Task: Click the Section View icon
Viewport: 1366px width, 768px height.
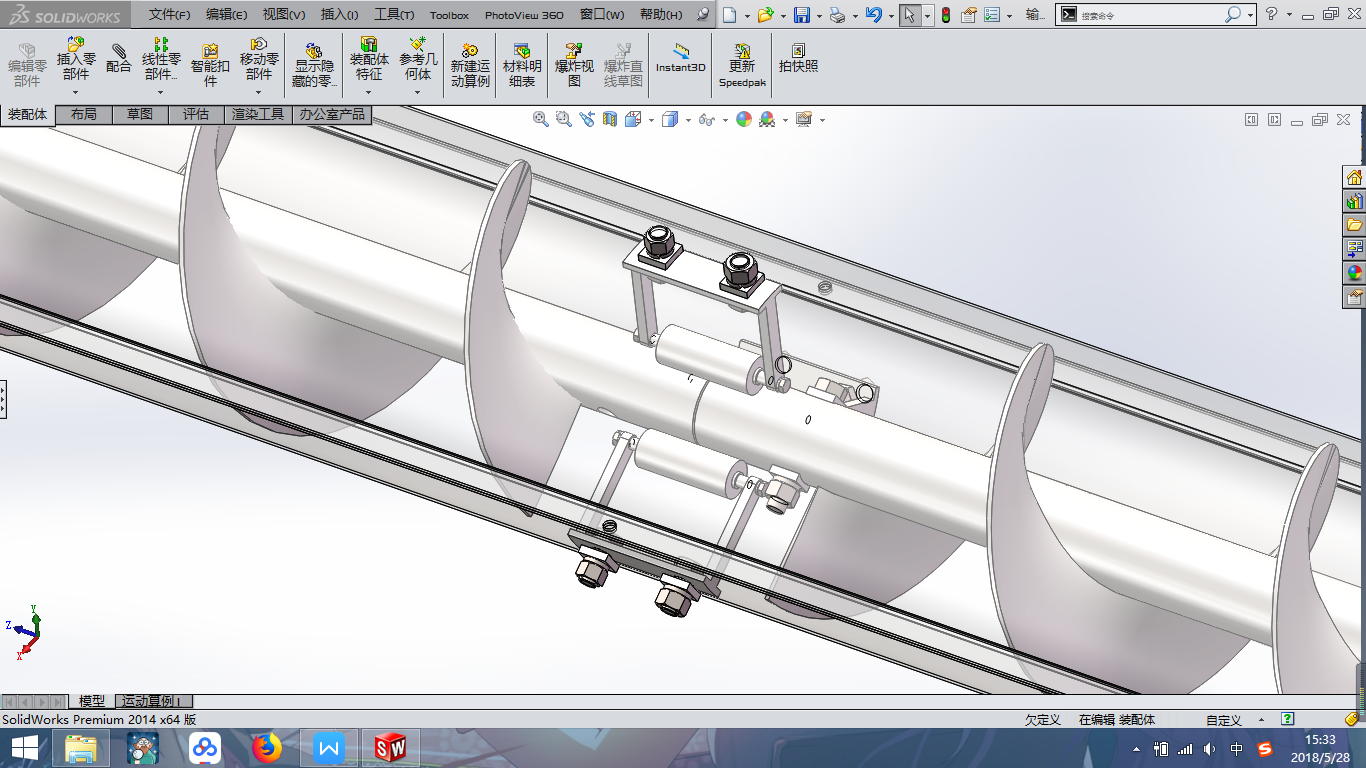Action: (609, 119)
